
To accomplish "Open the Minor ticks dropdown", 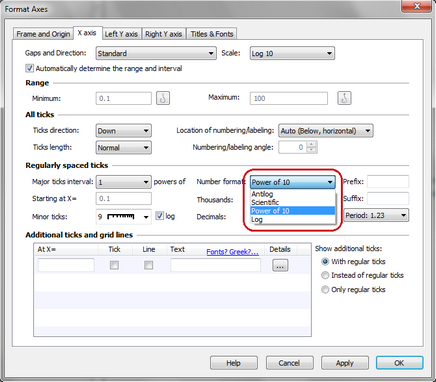I will [x=123, y=217].
